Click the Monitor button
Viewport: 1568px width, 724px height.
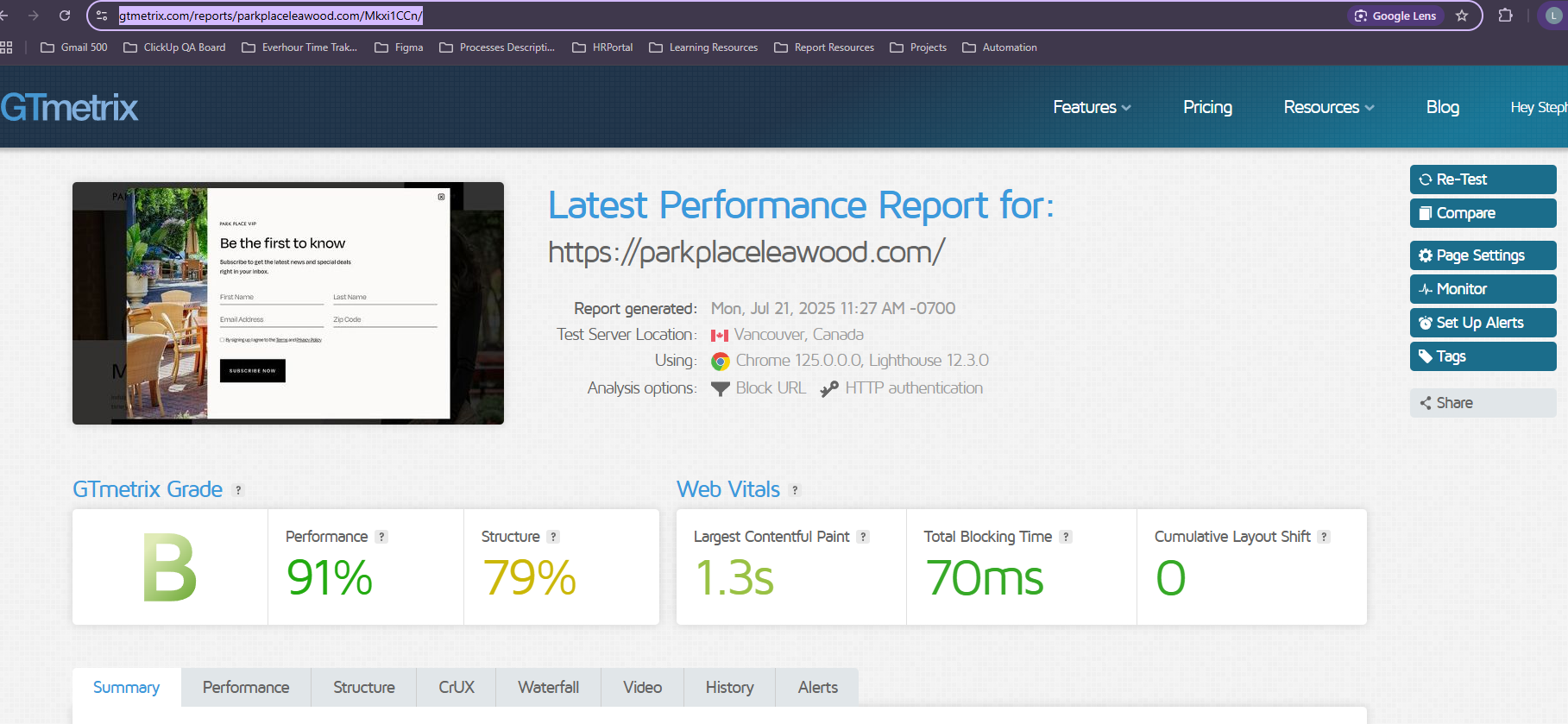tap(1483, 289)
